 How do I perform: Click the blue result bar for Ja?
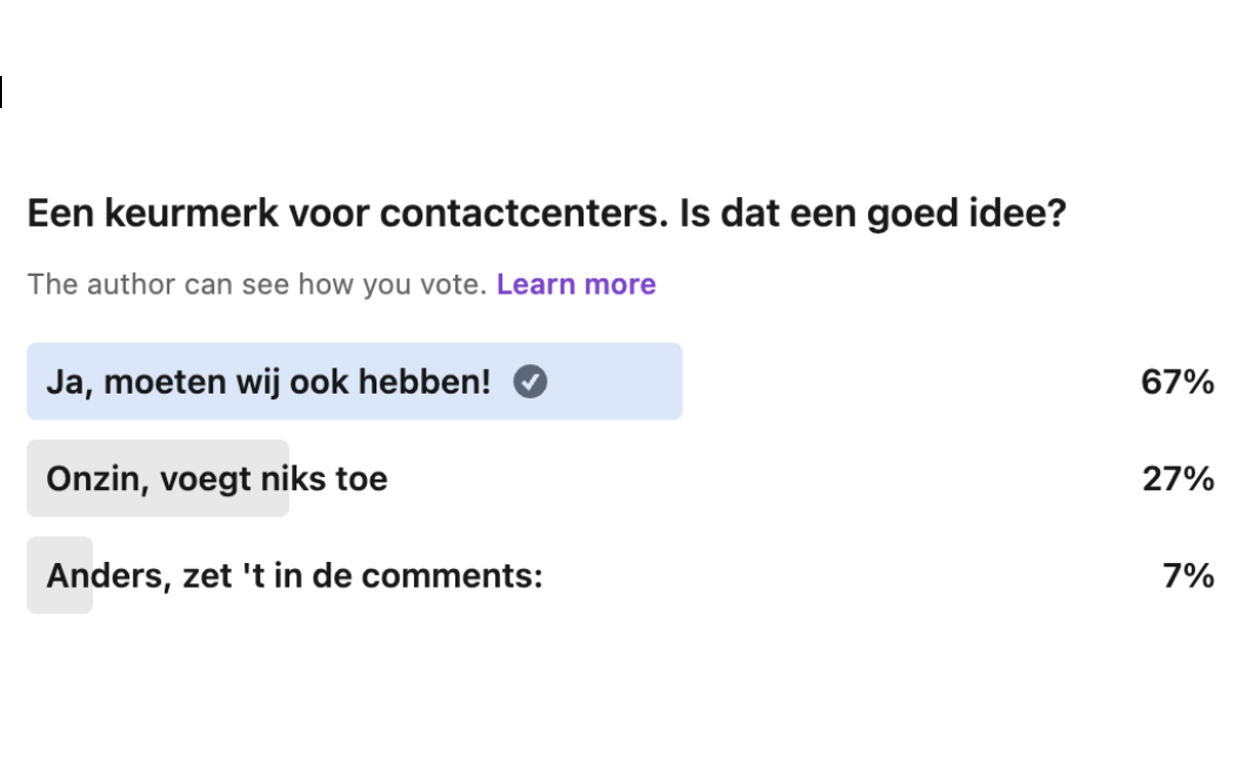[355, 381]
